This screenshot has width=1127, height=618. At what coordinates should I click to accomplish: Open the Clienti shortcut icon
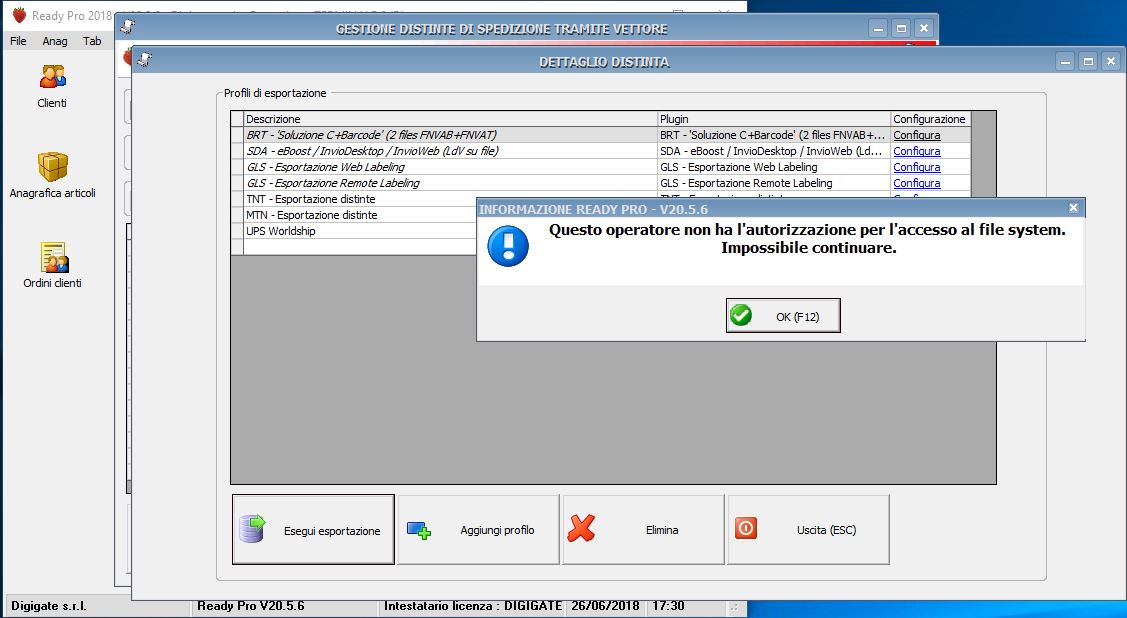(x=52, y=77)
